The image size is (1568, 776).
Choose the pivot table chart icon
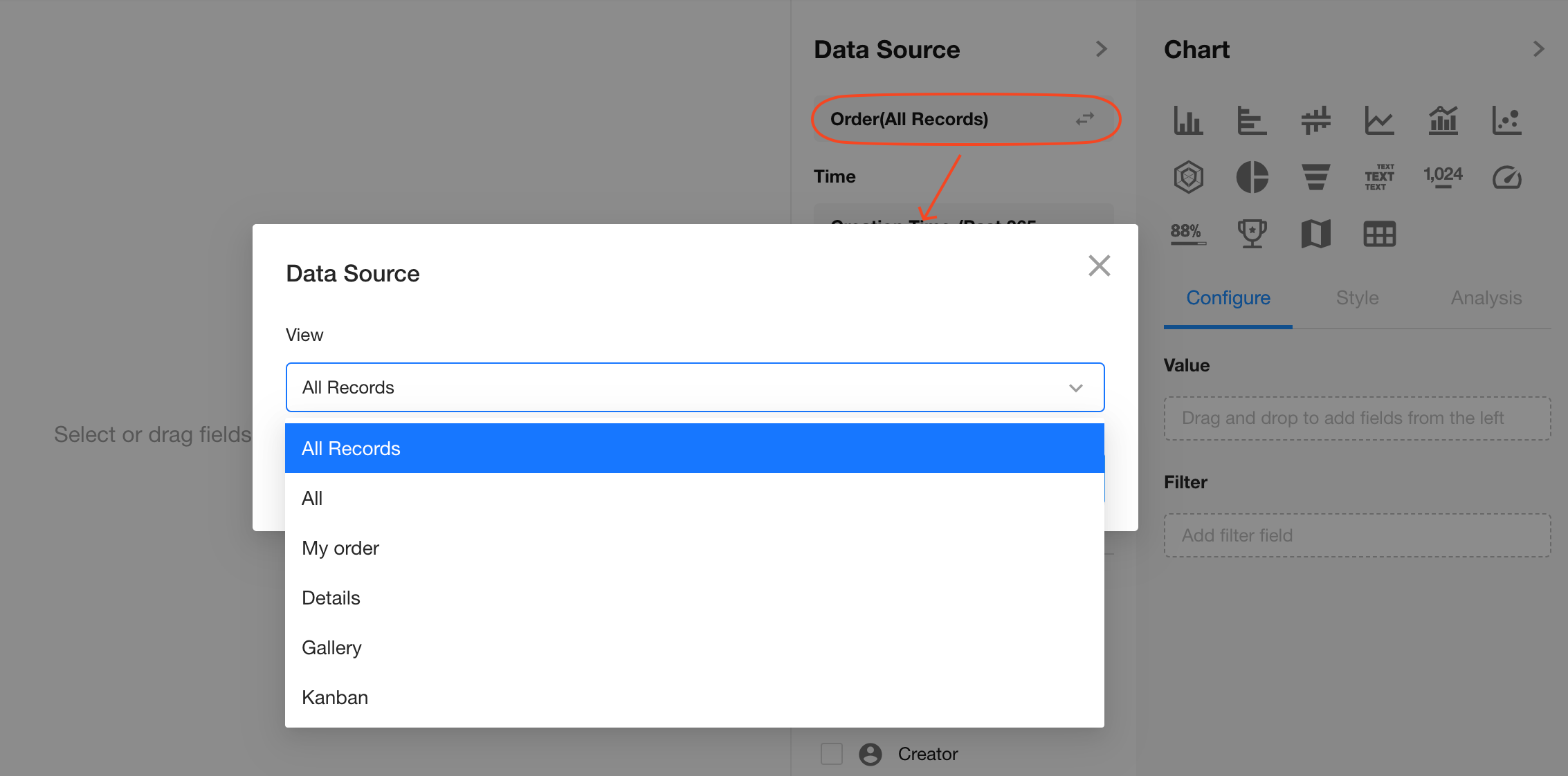pos(1379,234)
